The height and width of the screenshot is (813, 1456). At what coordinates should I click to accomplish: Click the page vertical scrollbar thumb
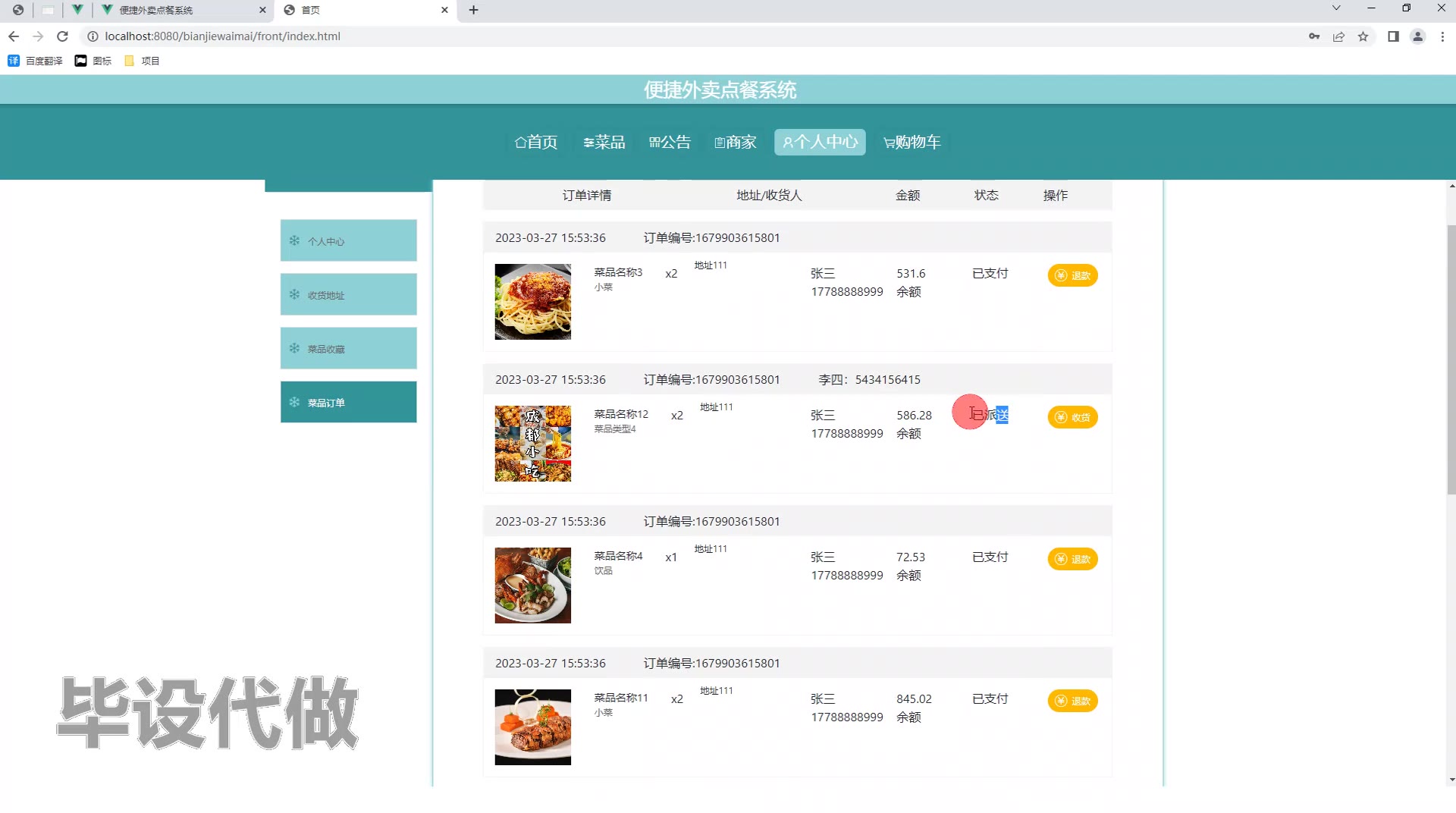point(1451,360)
